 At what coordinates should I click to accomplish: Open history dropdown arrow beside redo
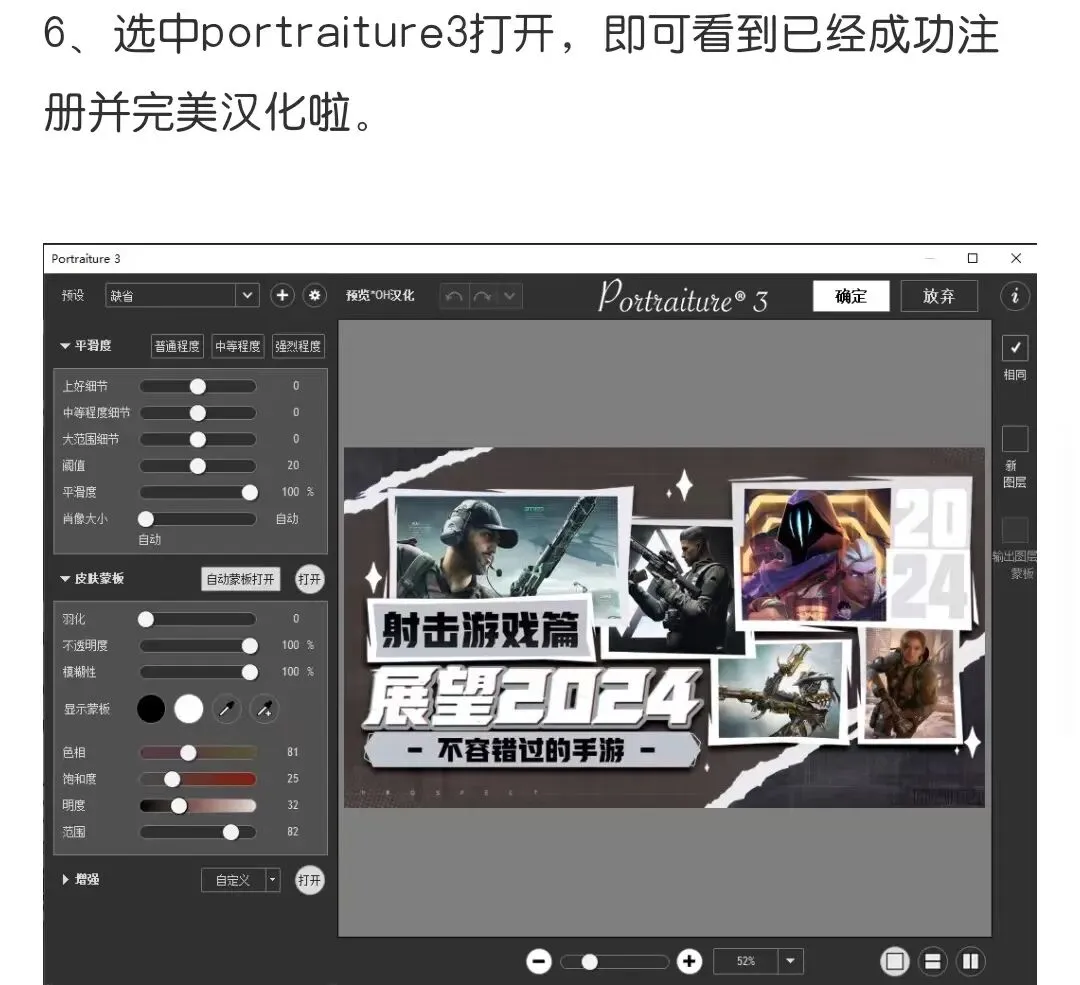click(509, 296)
